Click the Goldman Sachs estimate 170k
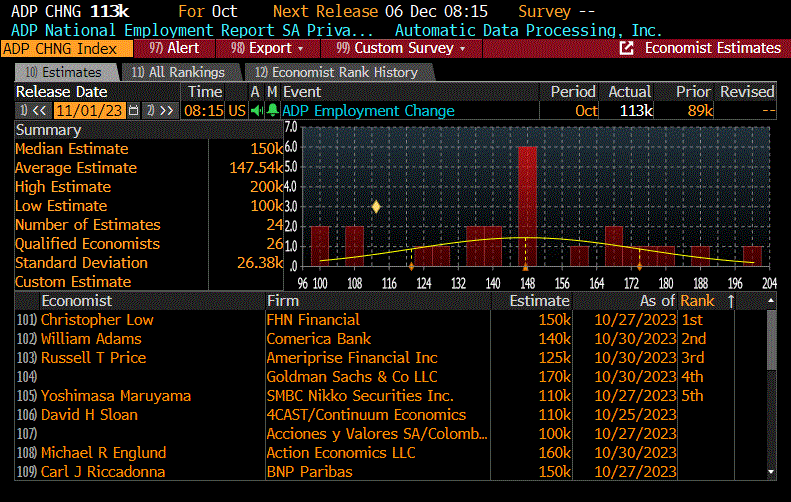Screen dimensions: 791x502 click(554, 377)
